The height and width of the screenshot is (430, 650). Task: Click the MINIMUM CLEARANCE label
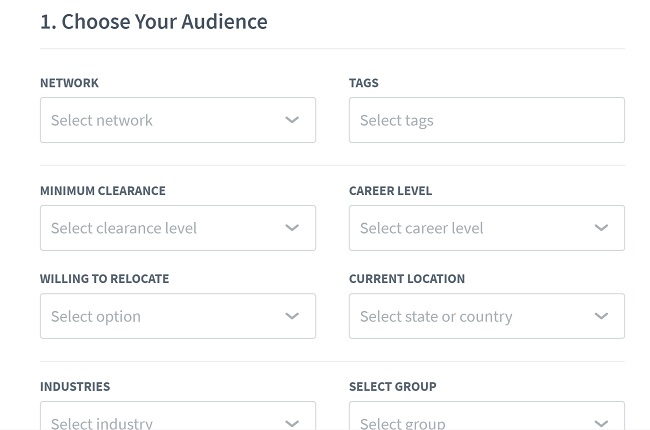pos(102,191)
